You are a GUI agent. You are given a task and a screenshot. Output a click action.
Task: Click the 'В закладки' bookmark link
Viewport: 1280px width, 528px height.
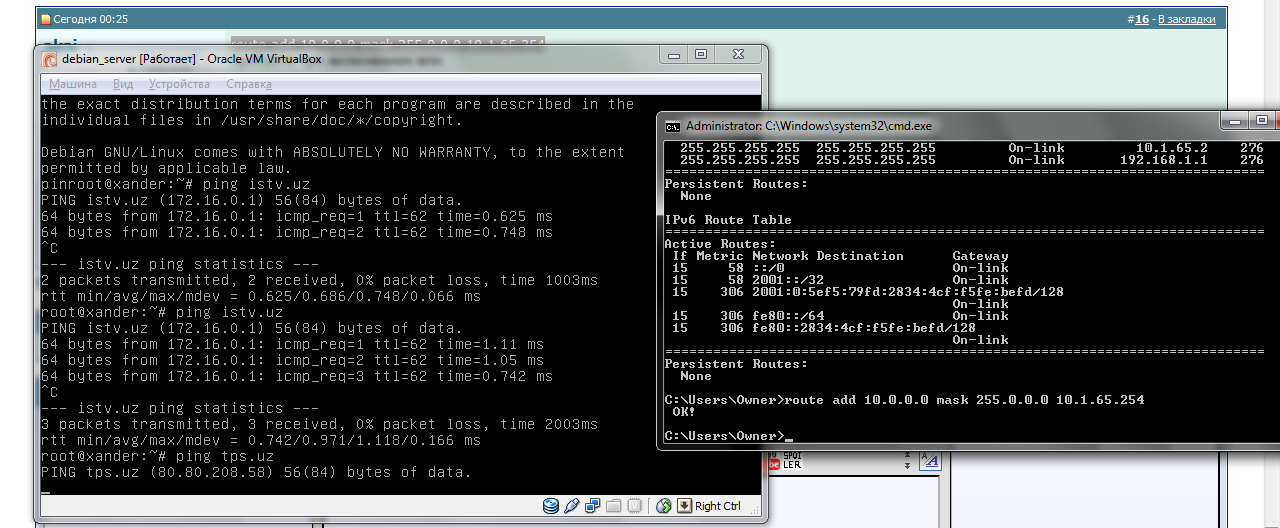pos(1184,19)
